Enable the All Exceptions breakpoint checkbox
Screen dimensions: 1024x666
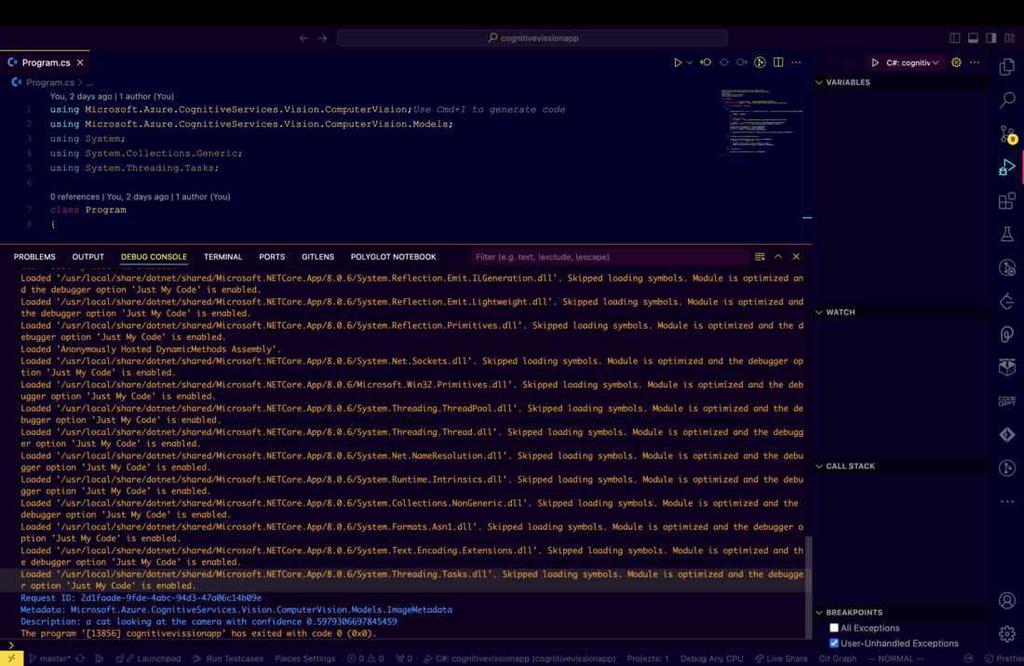834,627
